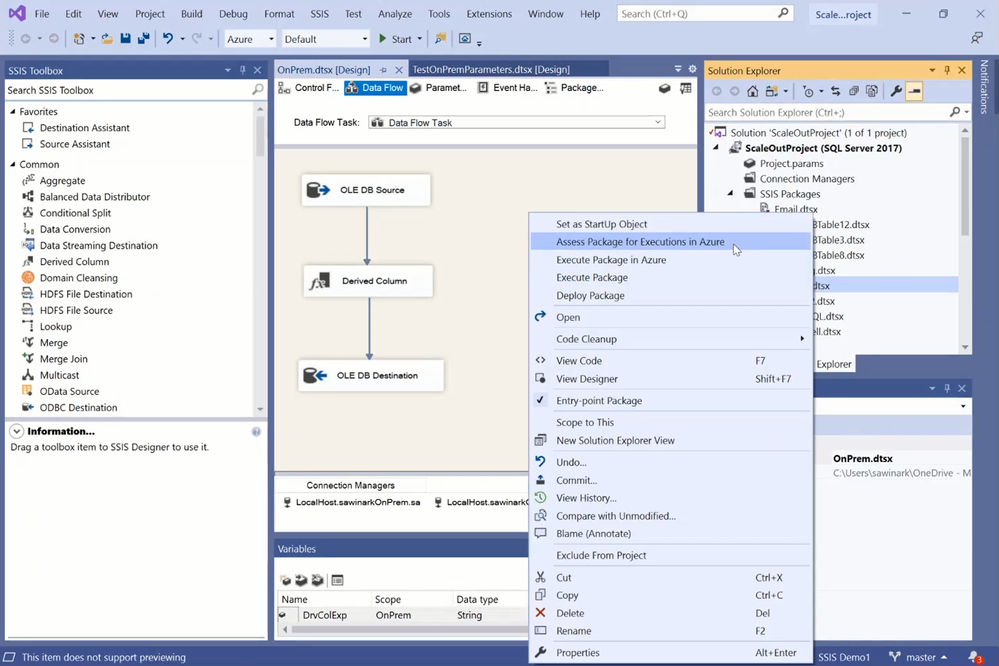Image resolution: width=999 pixels, height=666 pixels.
Task: Switch to Control Flow tab
Action: pyautogui.click(x=309, y=88)
